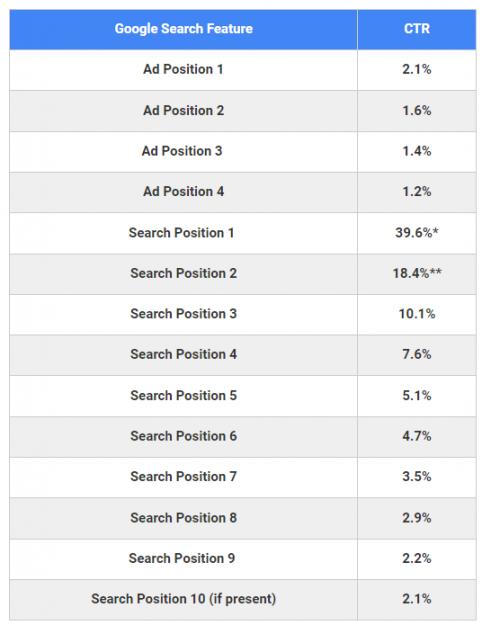Image resolution: width=482 pixels, height=625 pixels.
Task: Click the Ad Position 2 row label
Action: tap(183, 110)
